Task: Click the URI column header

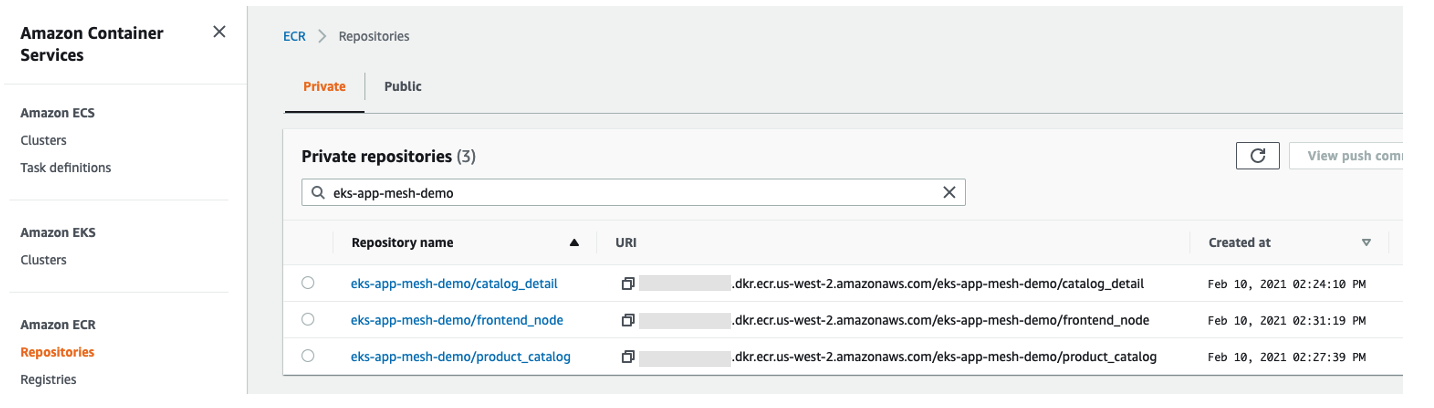Action: (x=626, y=243)
